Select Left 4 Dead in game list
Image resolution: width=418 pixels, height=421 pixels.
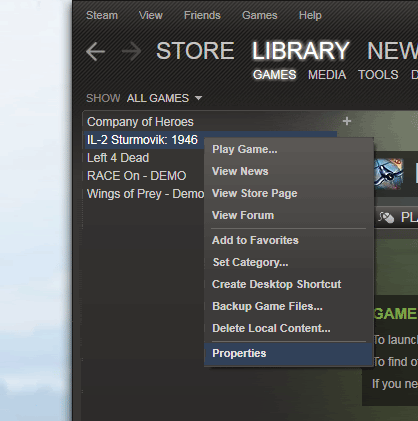pyautogui.click(x=118, y=158)
